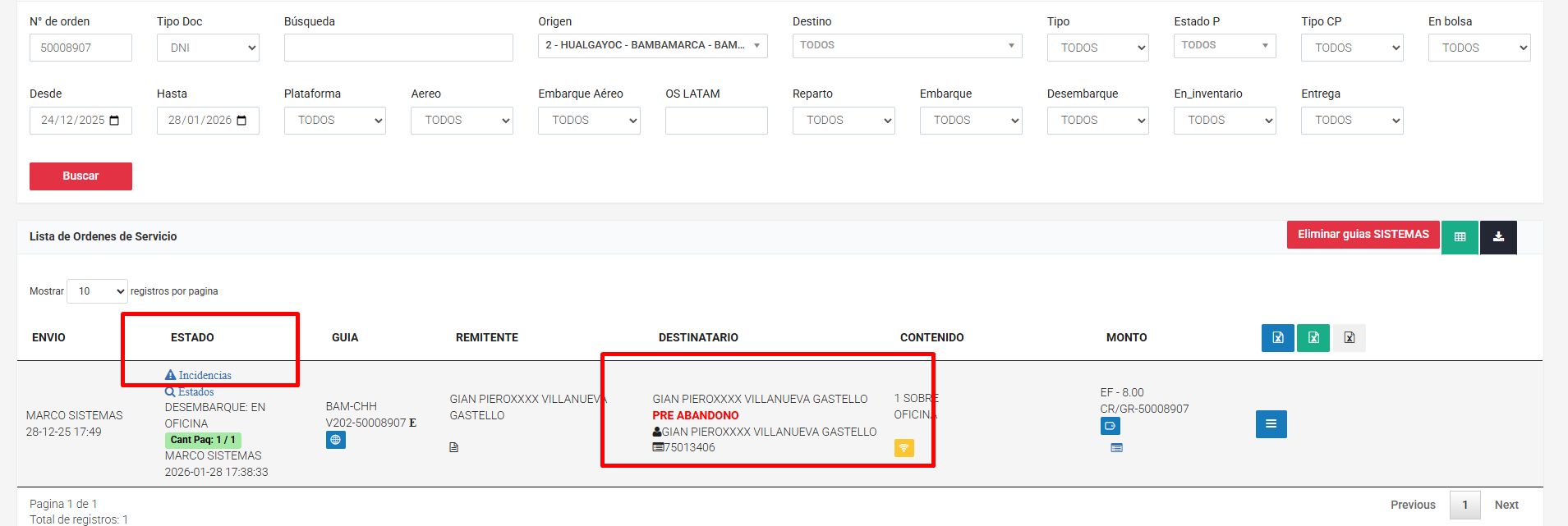
Task: Click the blue Excel export icon
Action: coord(1277,337)
